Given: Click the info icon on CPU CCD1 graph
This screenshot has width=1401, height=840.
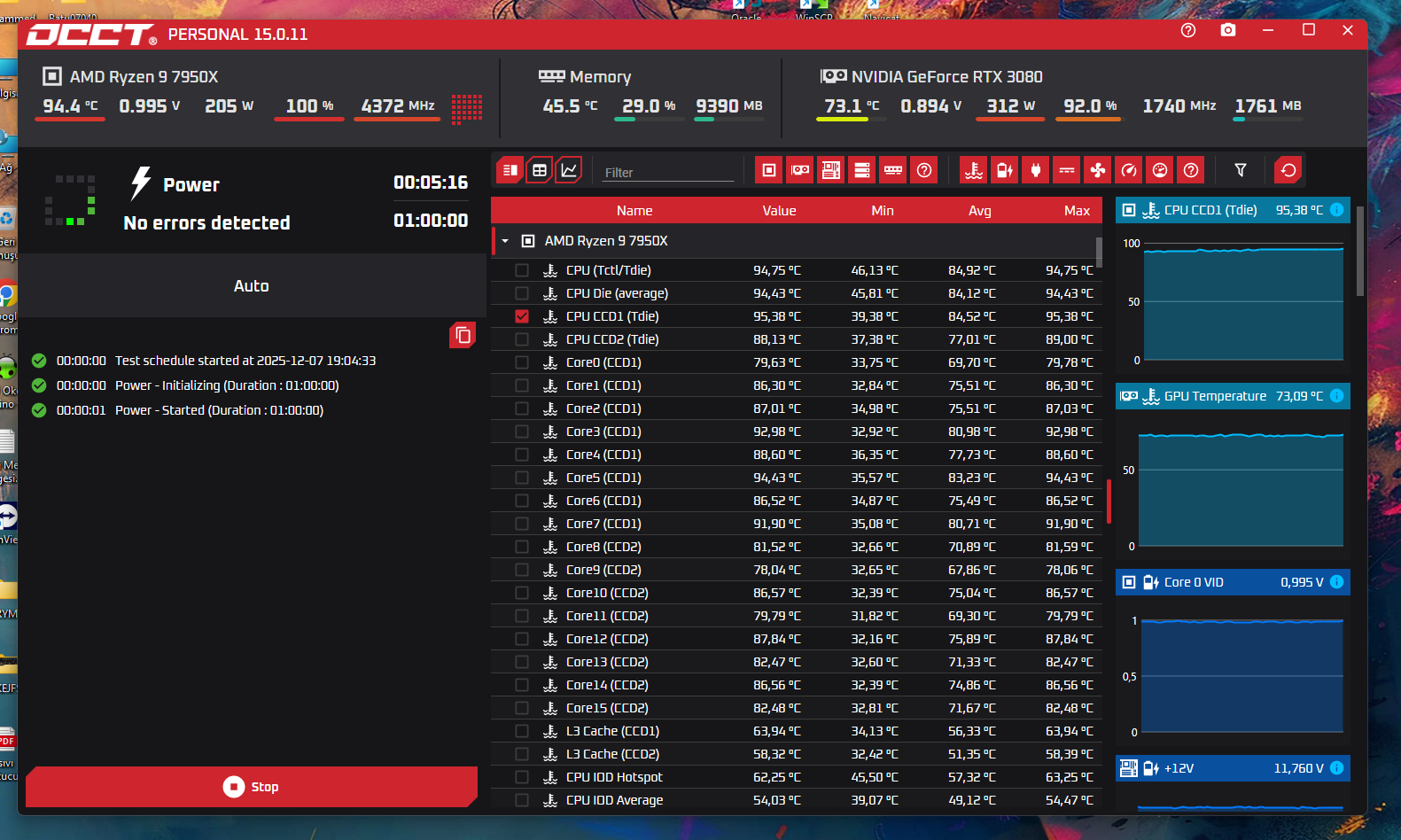Looking at the screenshot, I should pos(1337,210).
